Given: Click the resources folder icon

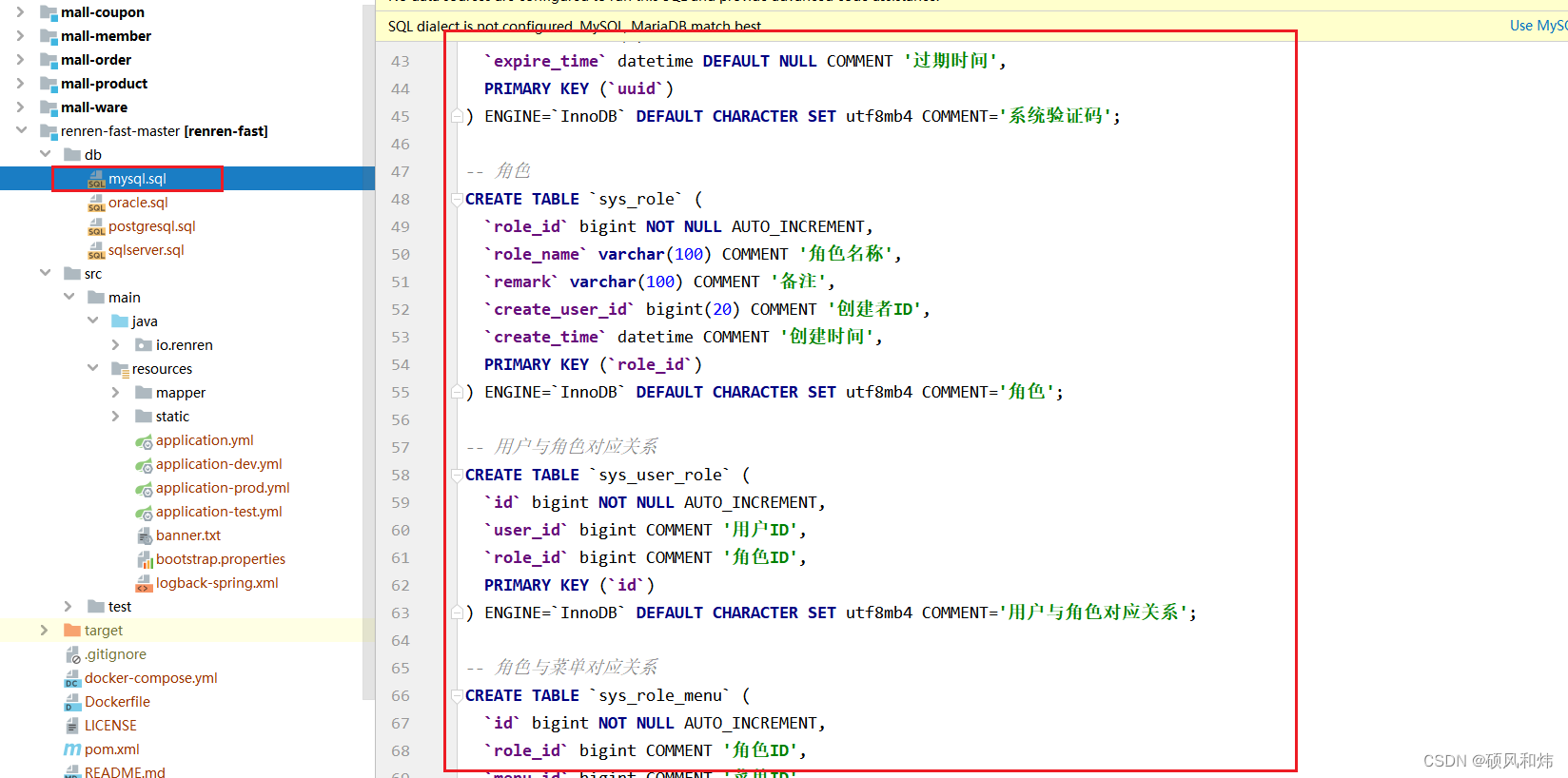Looking at the screenshot, I should pos(120,369).
